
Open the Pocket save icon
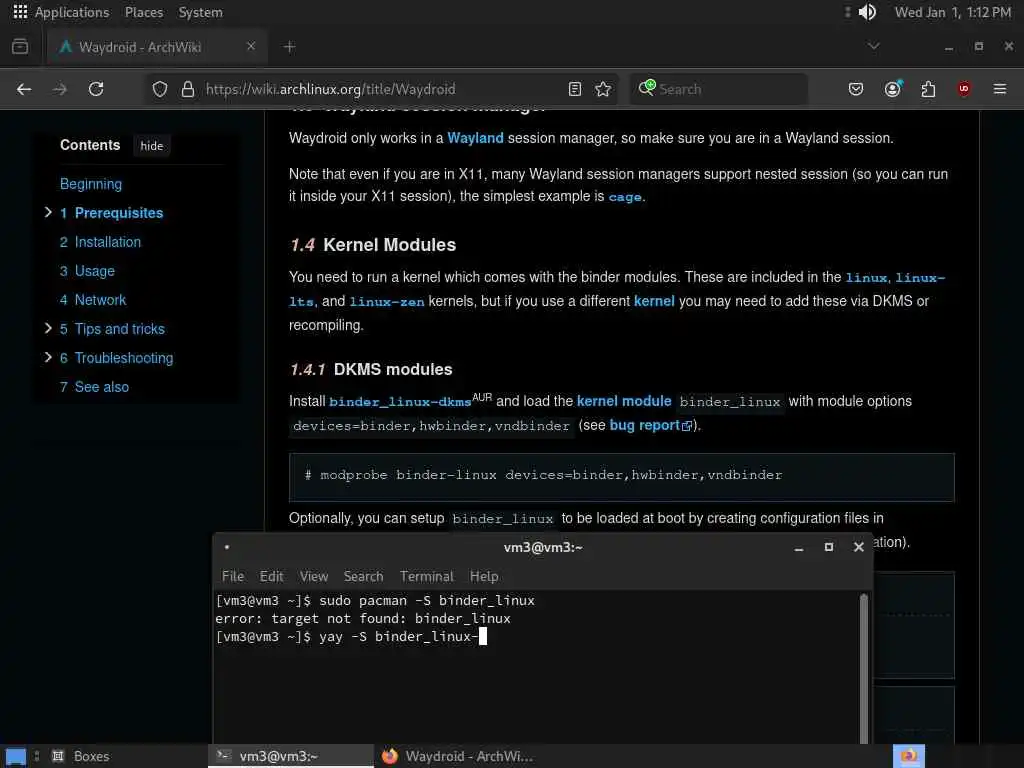tap(856, 89)
